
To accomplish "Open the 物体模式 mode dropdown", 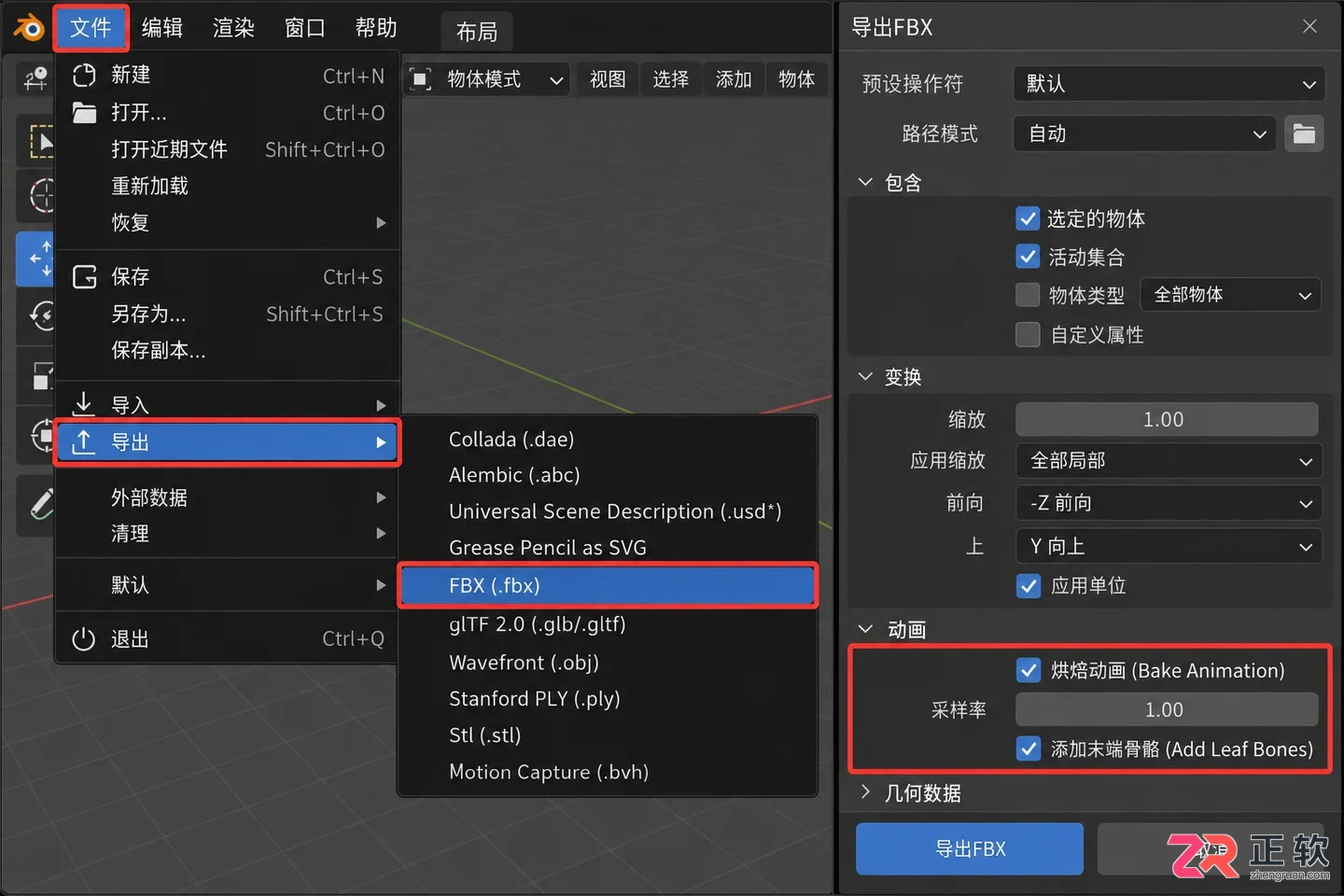I will coord(489,79).
